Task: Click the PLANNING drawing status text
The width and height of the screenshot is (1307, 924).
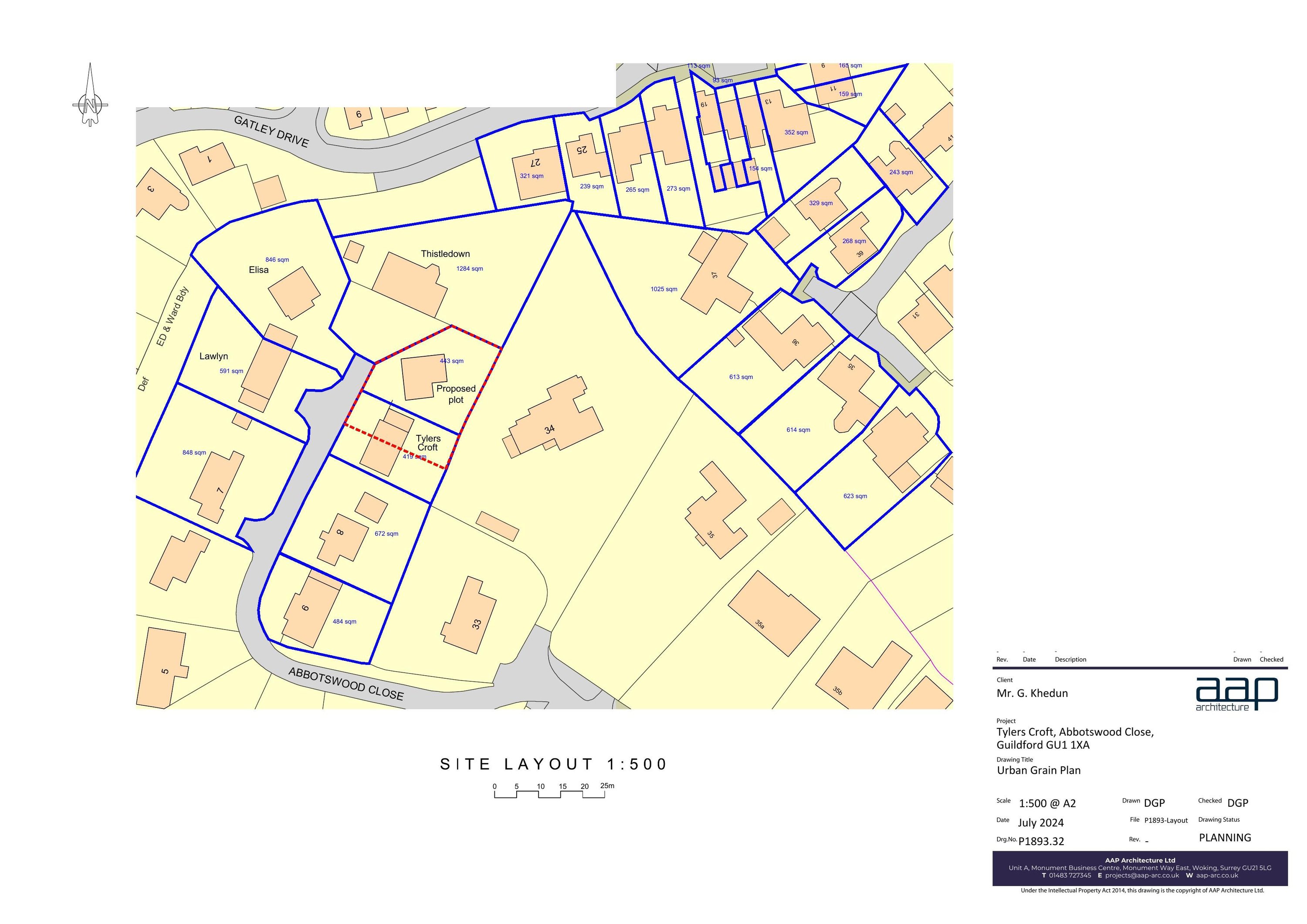Action: coord(1225,837)
